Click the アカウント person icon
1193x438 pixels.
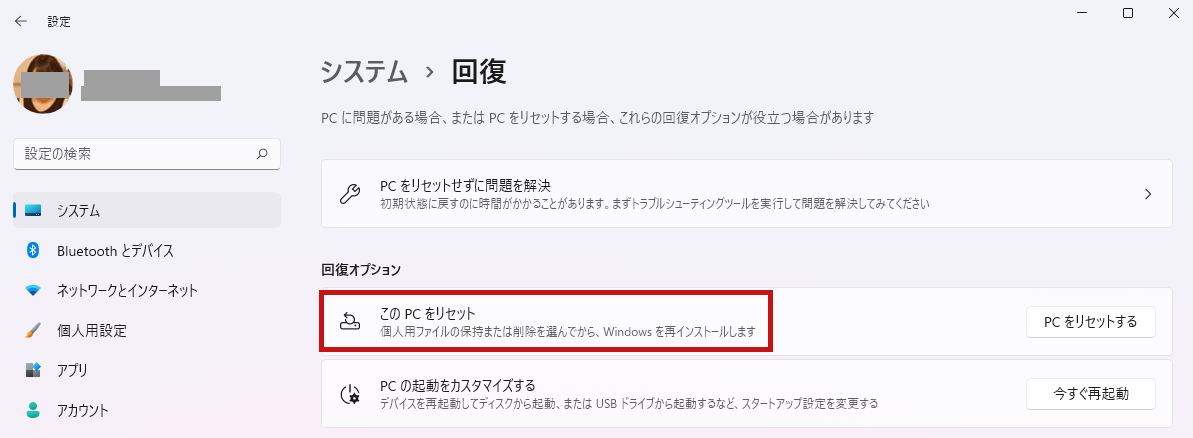point(33,411)
